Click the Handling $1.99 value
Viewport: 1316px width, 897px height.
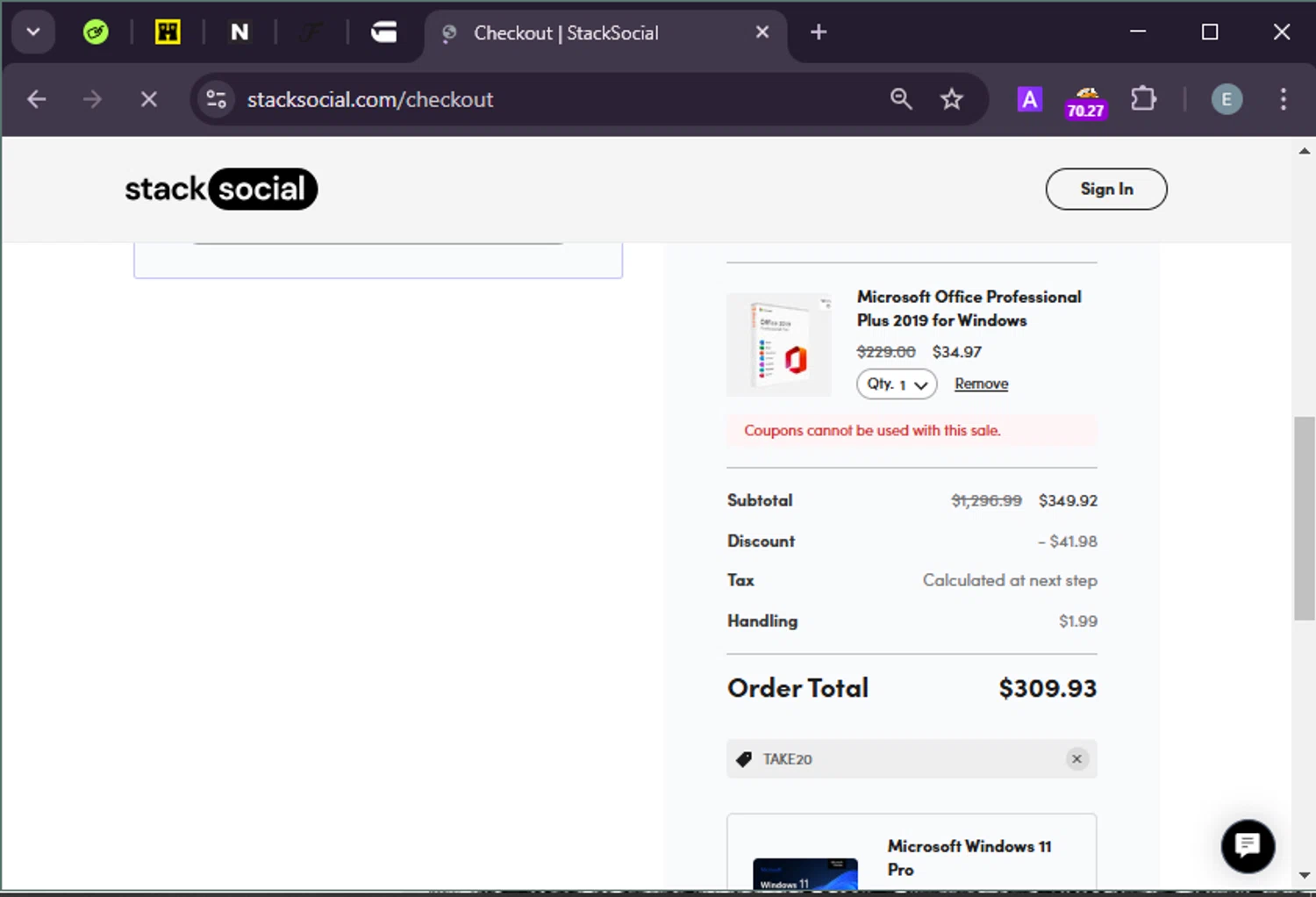click(x=1078, y=621)
